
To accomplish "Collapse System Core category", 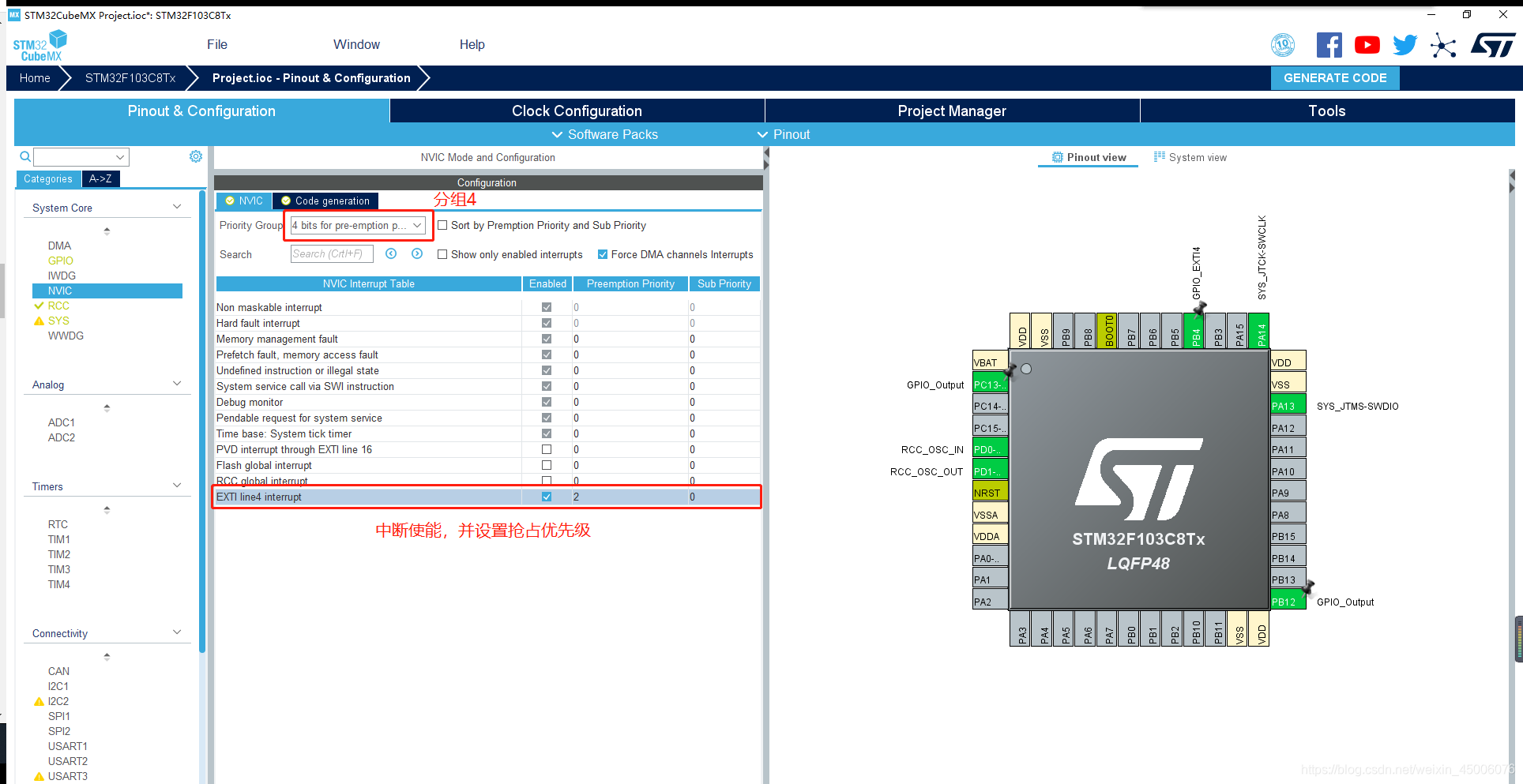I will [x=177, y=207].
